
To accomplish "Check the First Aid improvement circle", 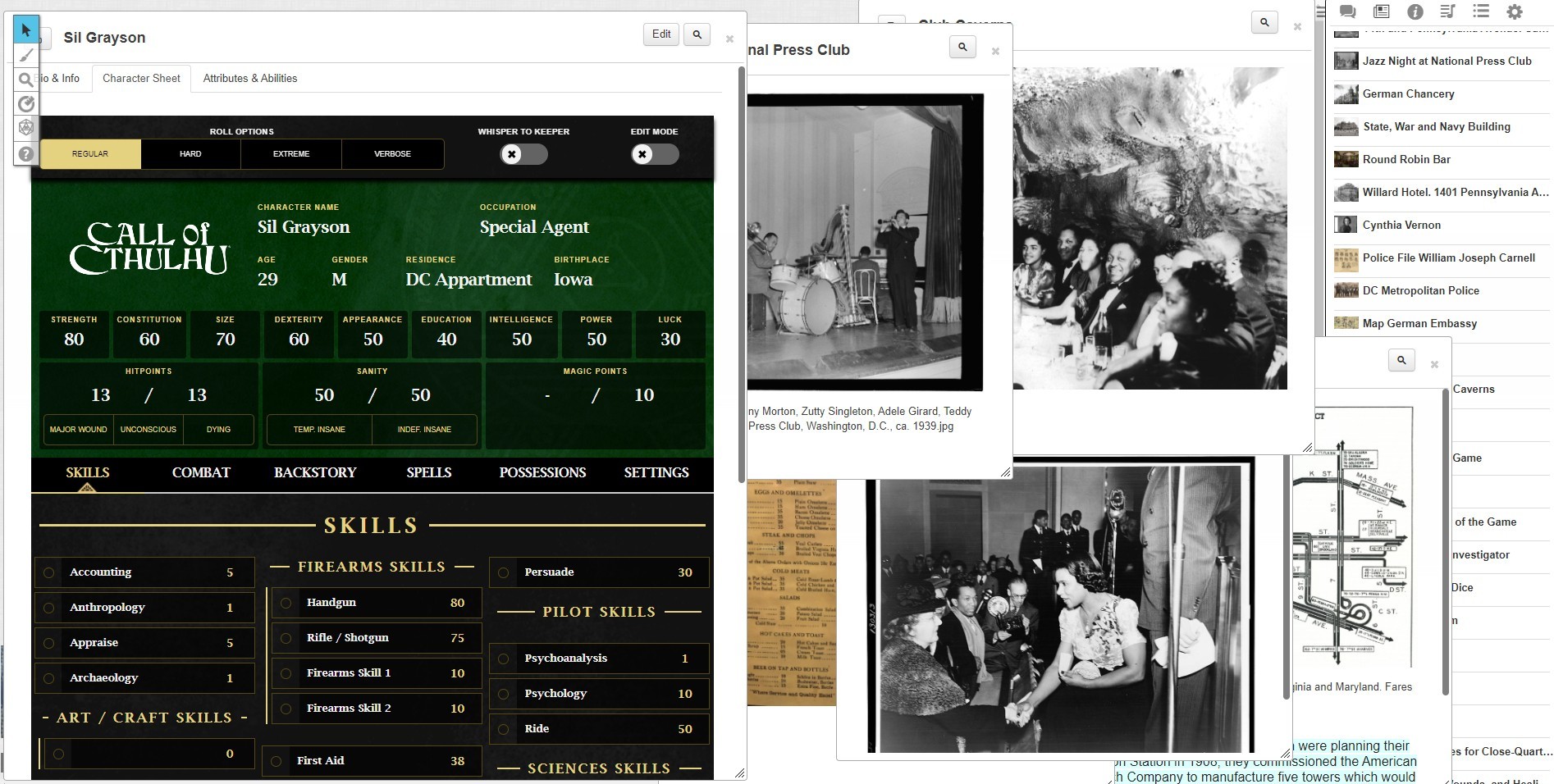I will point(276,761).
